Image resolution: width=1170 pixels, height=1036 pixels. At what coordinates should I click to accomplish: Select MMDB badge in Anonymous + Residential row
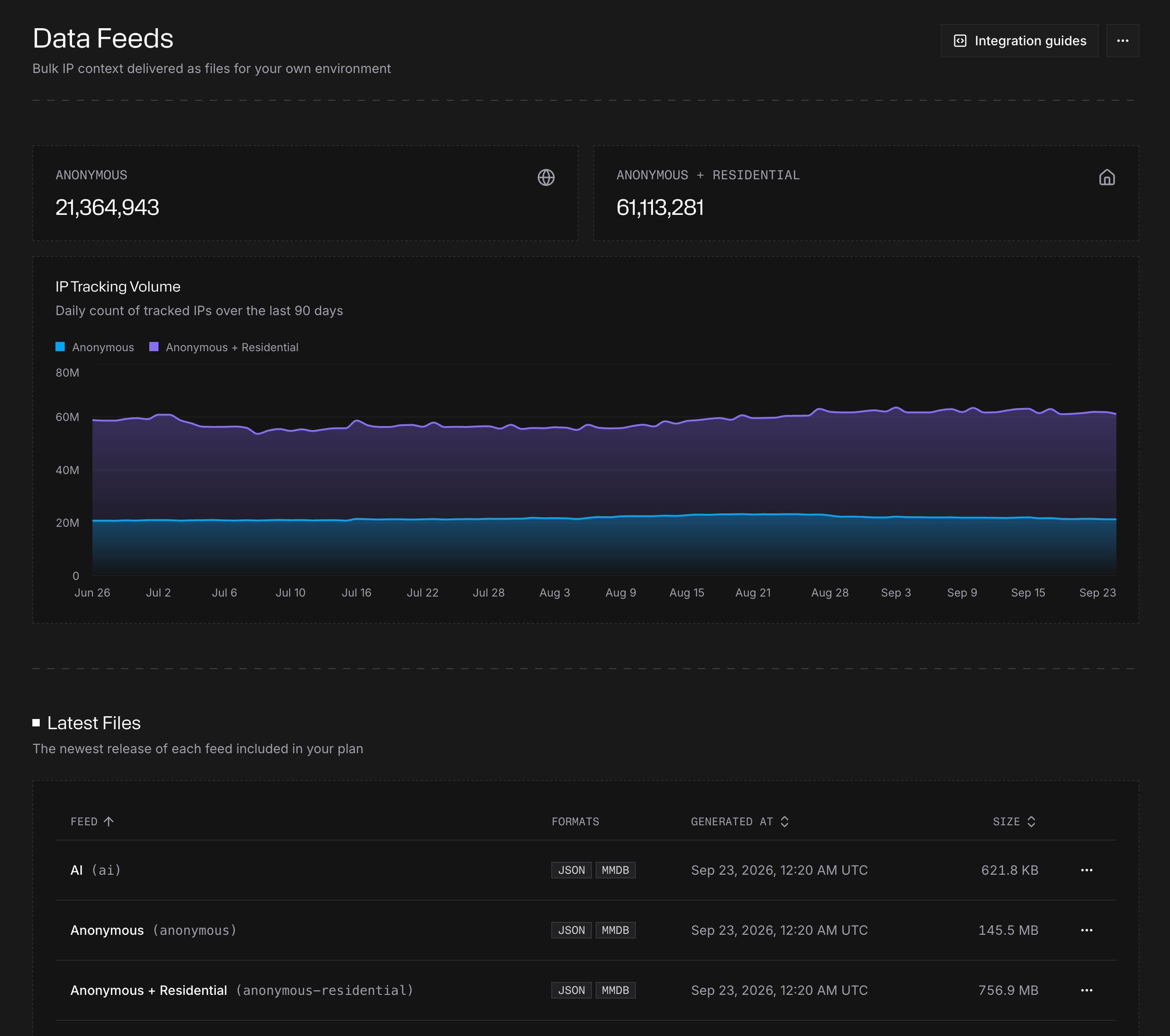615,990
